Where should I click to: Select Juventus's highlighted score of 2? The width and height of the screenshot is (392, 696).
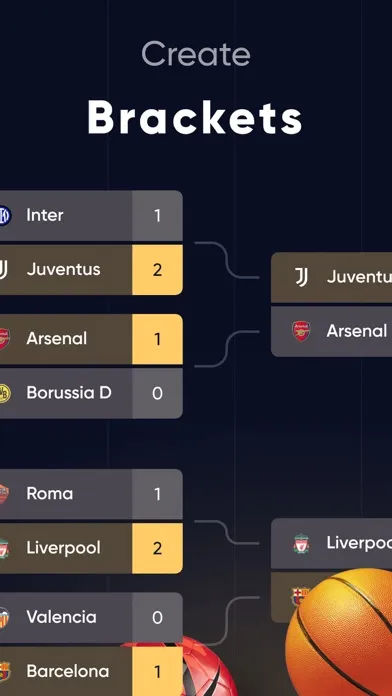(157, 270)
